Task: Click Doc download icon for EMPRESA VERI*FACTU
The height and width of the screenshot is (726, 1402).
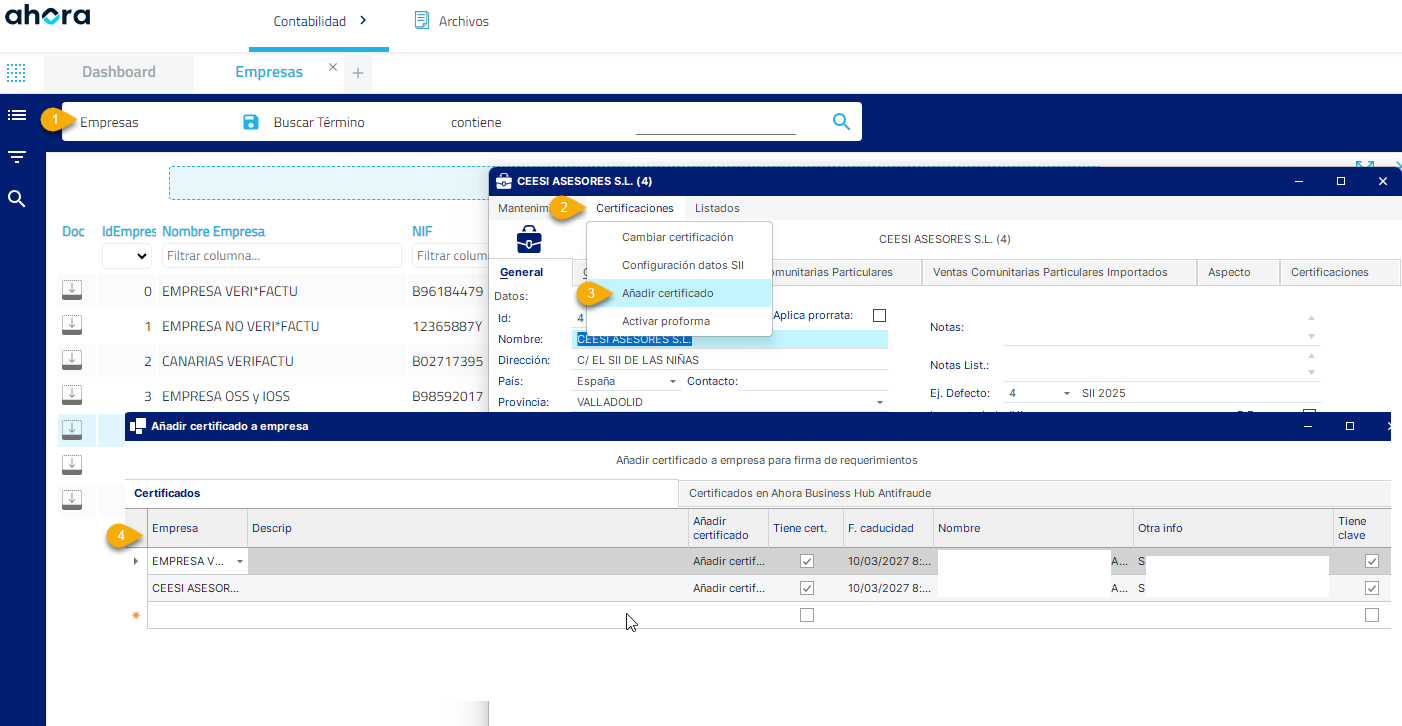Action: (x=72, y=290)
